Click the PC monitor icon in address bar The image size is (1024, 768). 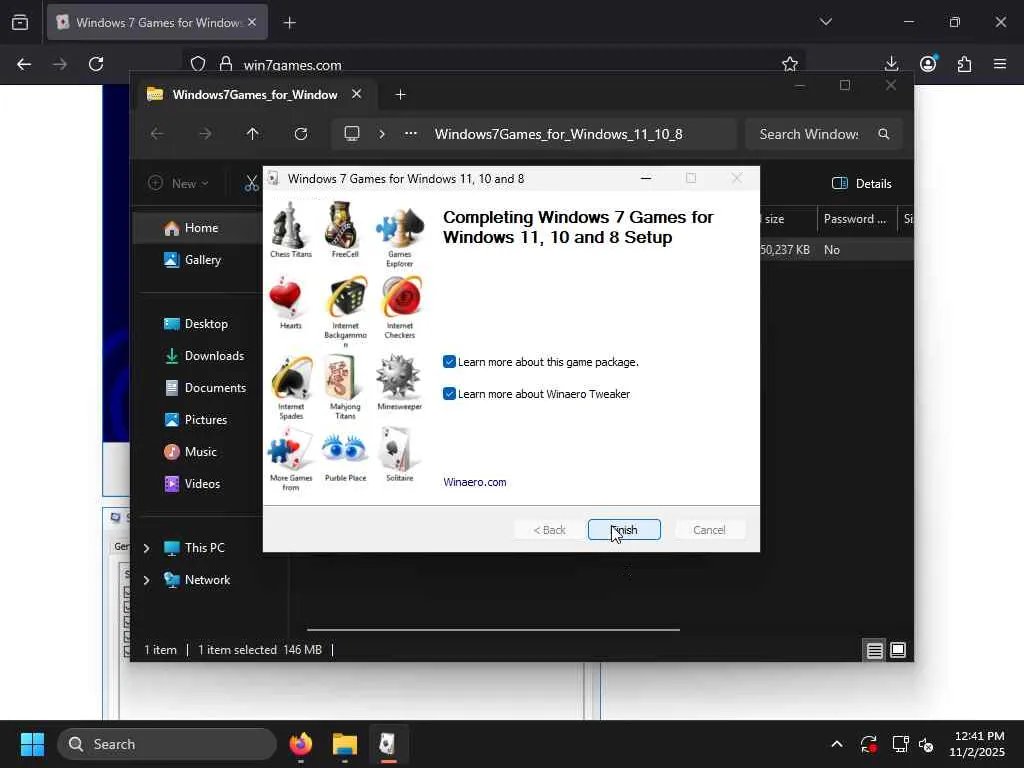(x=352, y=134)
